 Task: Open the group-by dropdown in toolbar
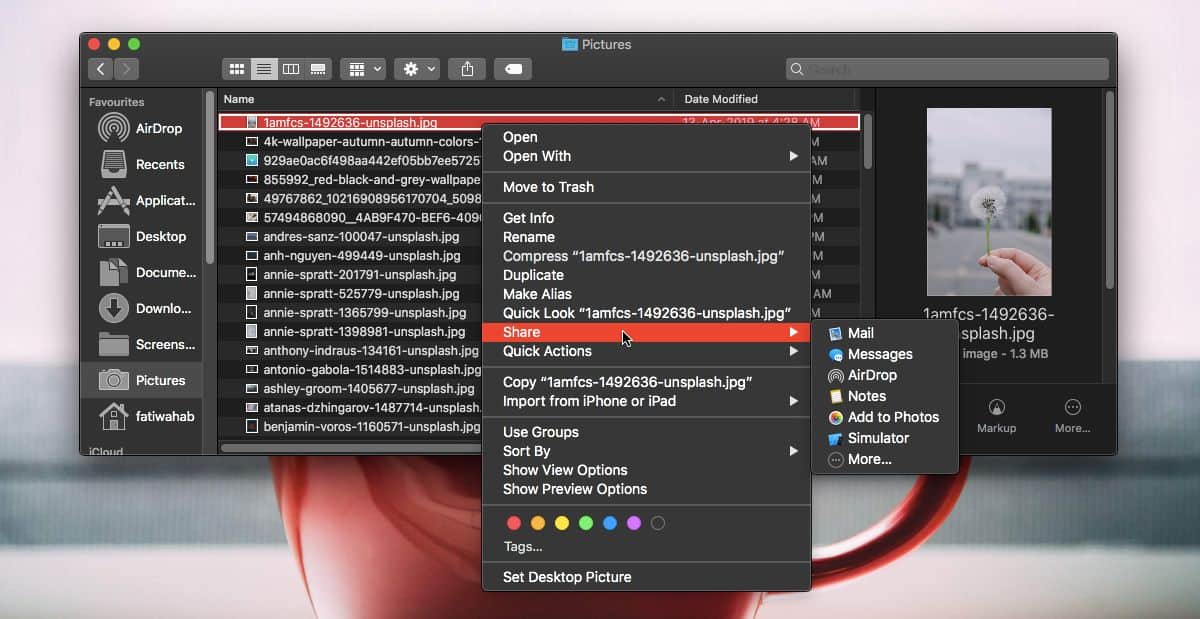(362, 69)
